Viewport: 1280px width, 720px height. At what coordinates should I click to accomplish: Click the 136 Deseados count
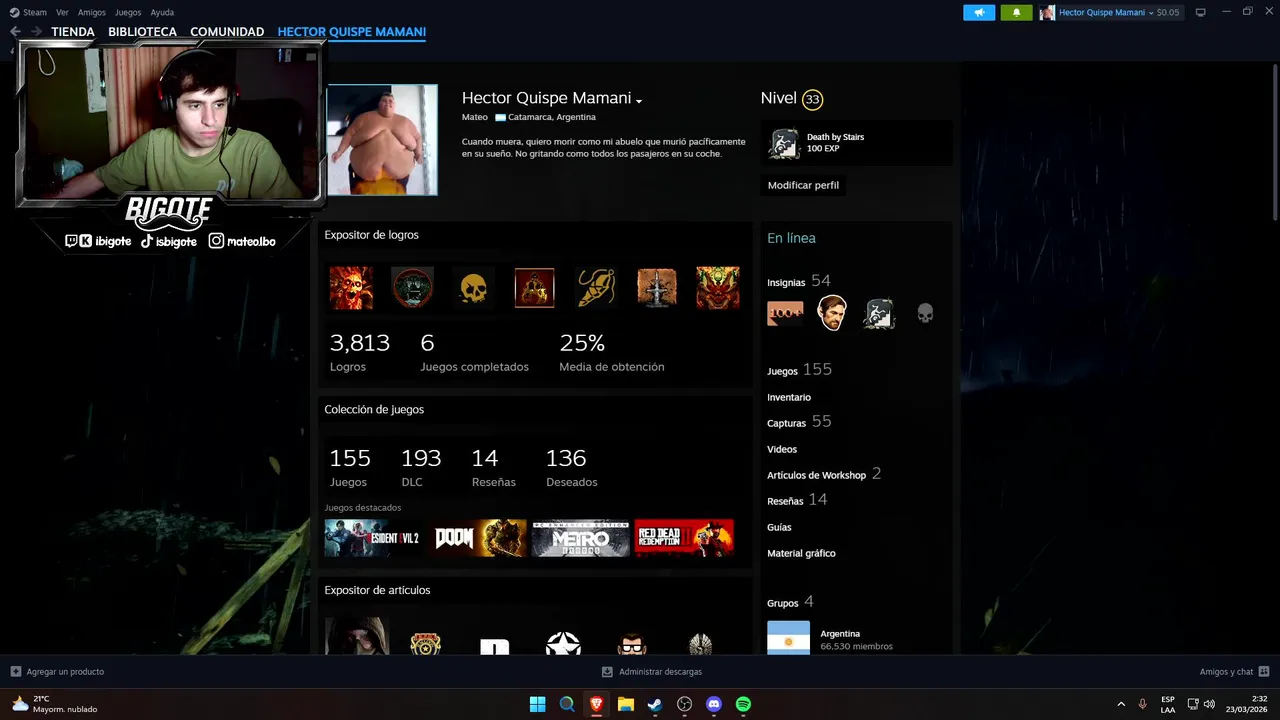[566, 458]
